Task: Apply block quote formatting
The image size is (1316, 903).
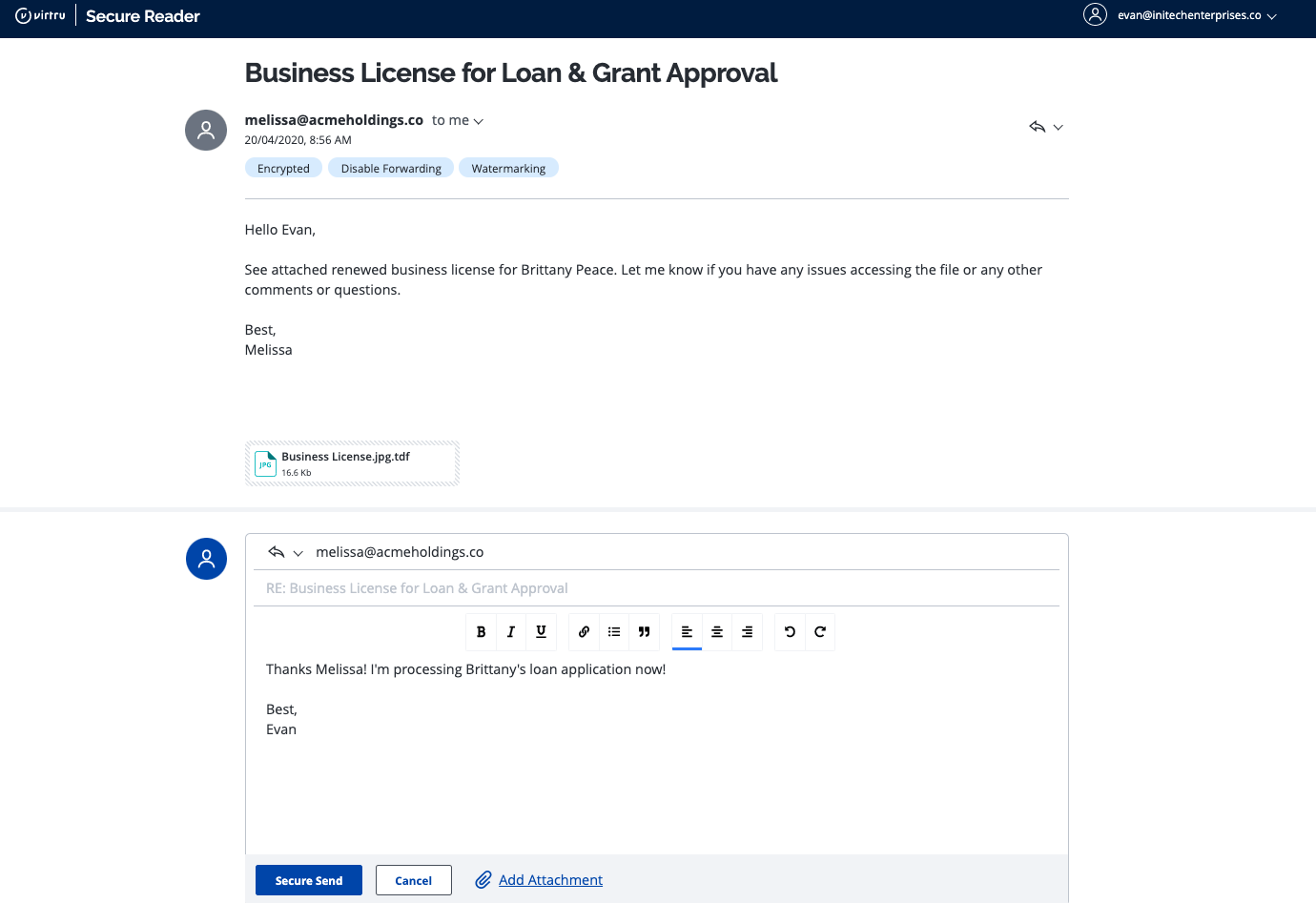Action: [644, 631]
